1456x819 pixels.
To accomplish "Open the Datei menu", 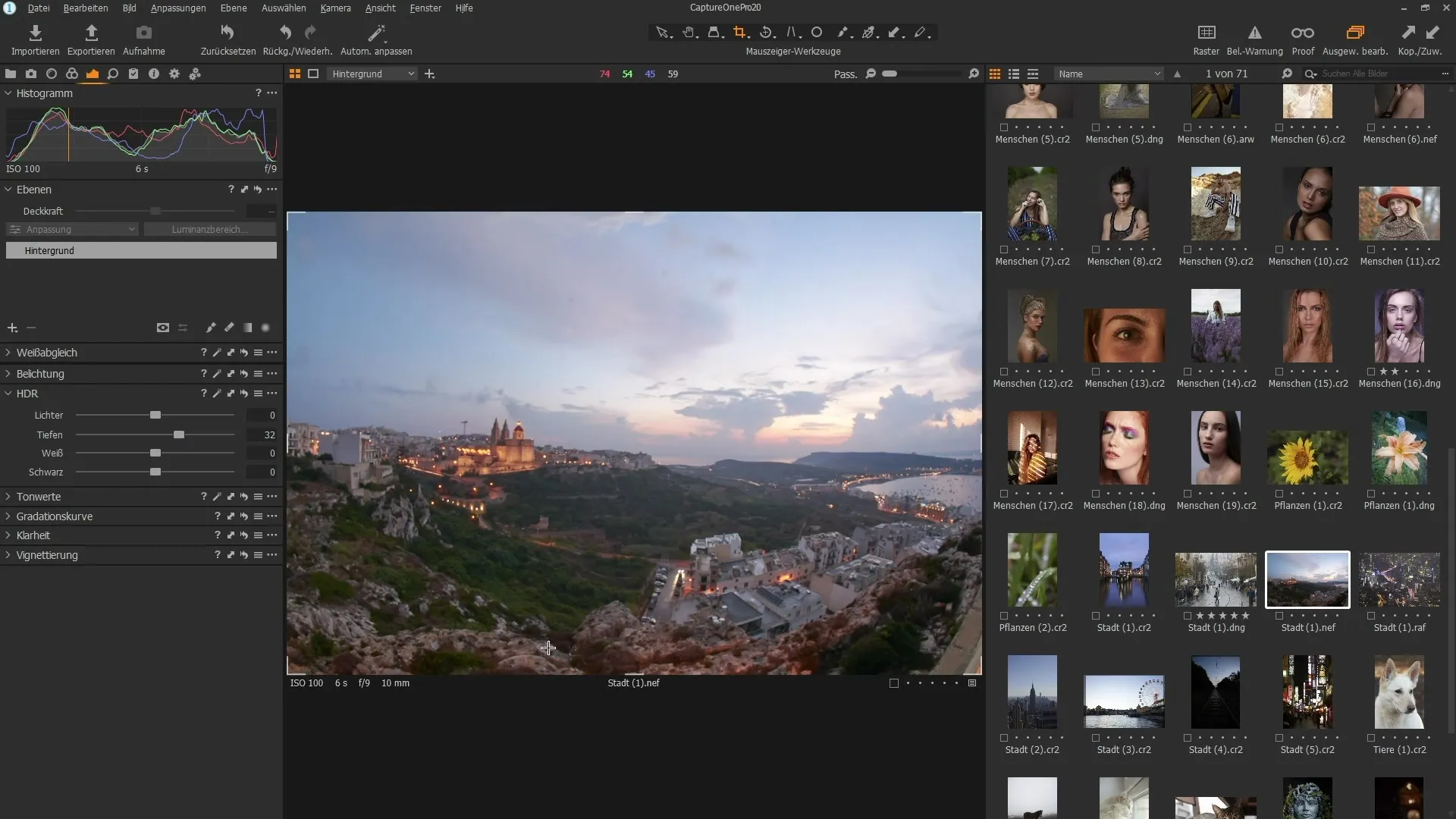I will coord(39,8).
